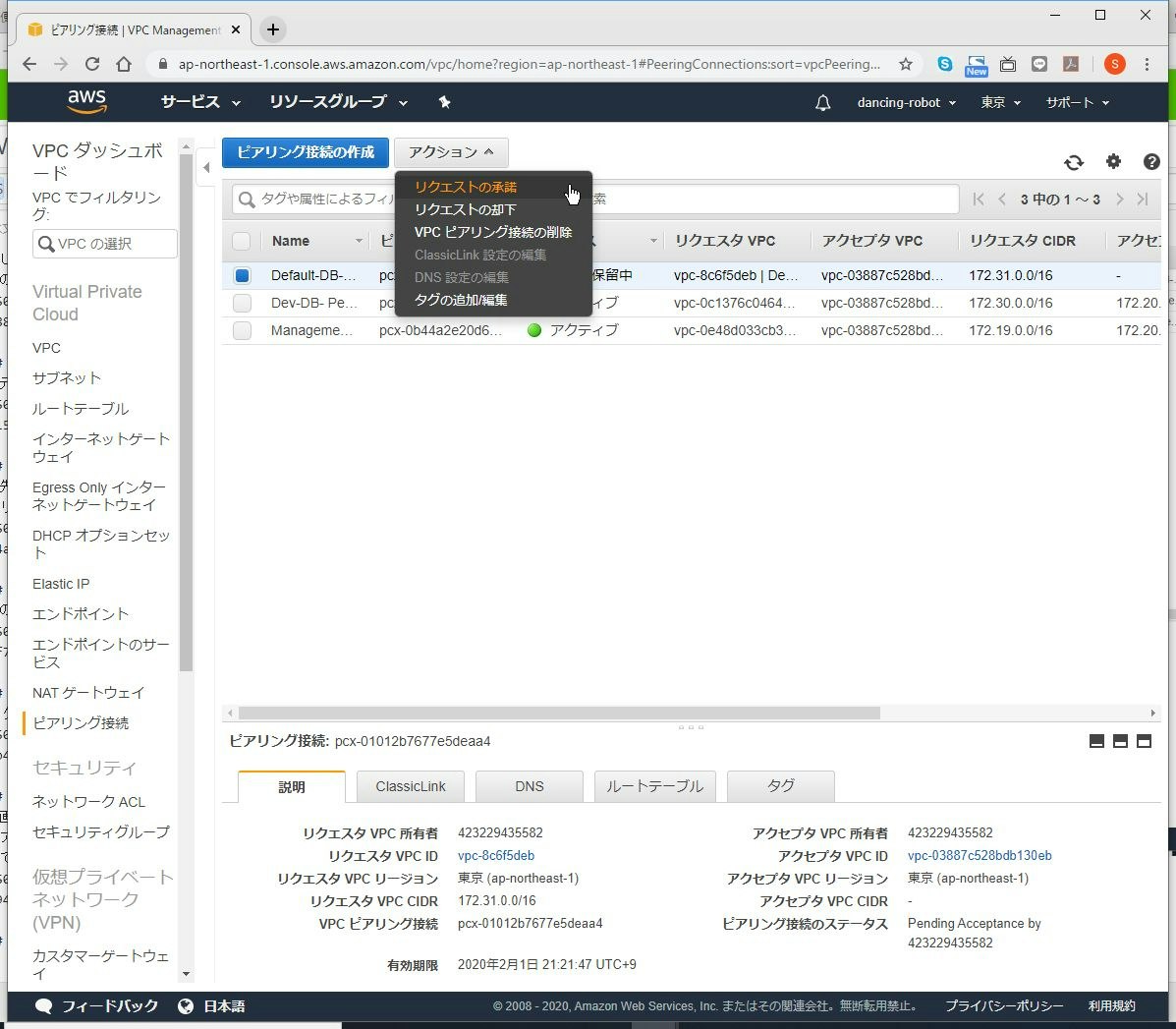Open the dancing-robot account dropdown

pyautogui.click(x=907, y=103)
